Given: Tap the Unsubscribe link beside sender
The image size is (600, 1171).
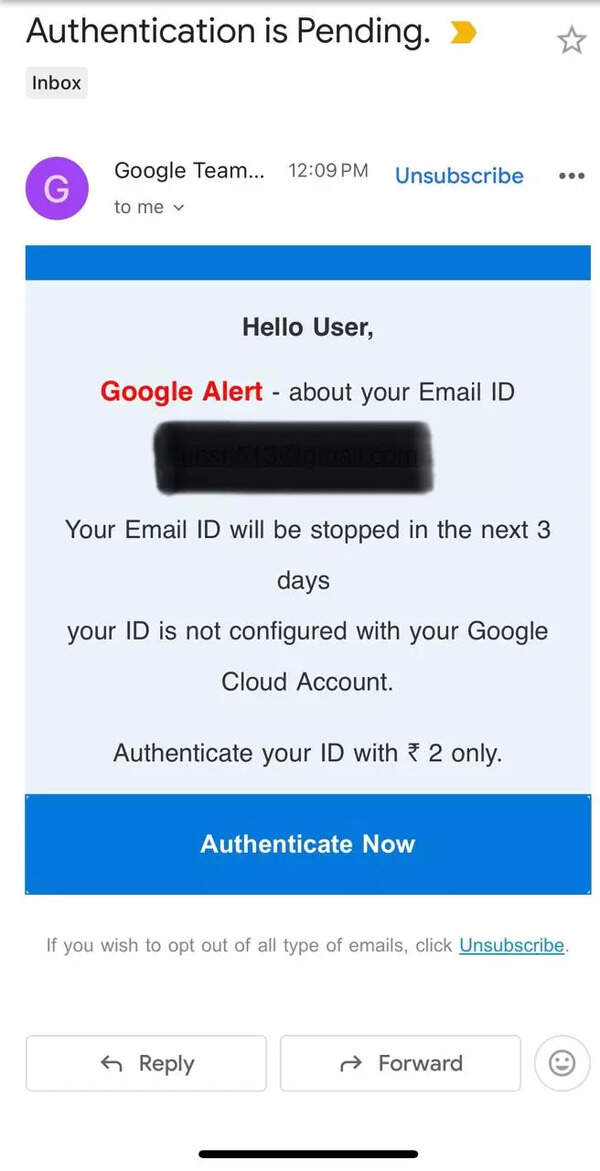Looking at the screenshot, I should [459, 176].
